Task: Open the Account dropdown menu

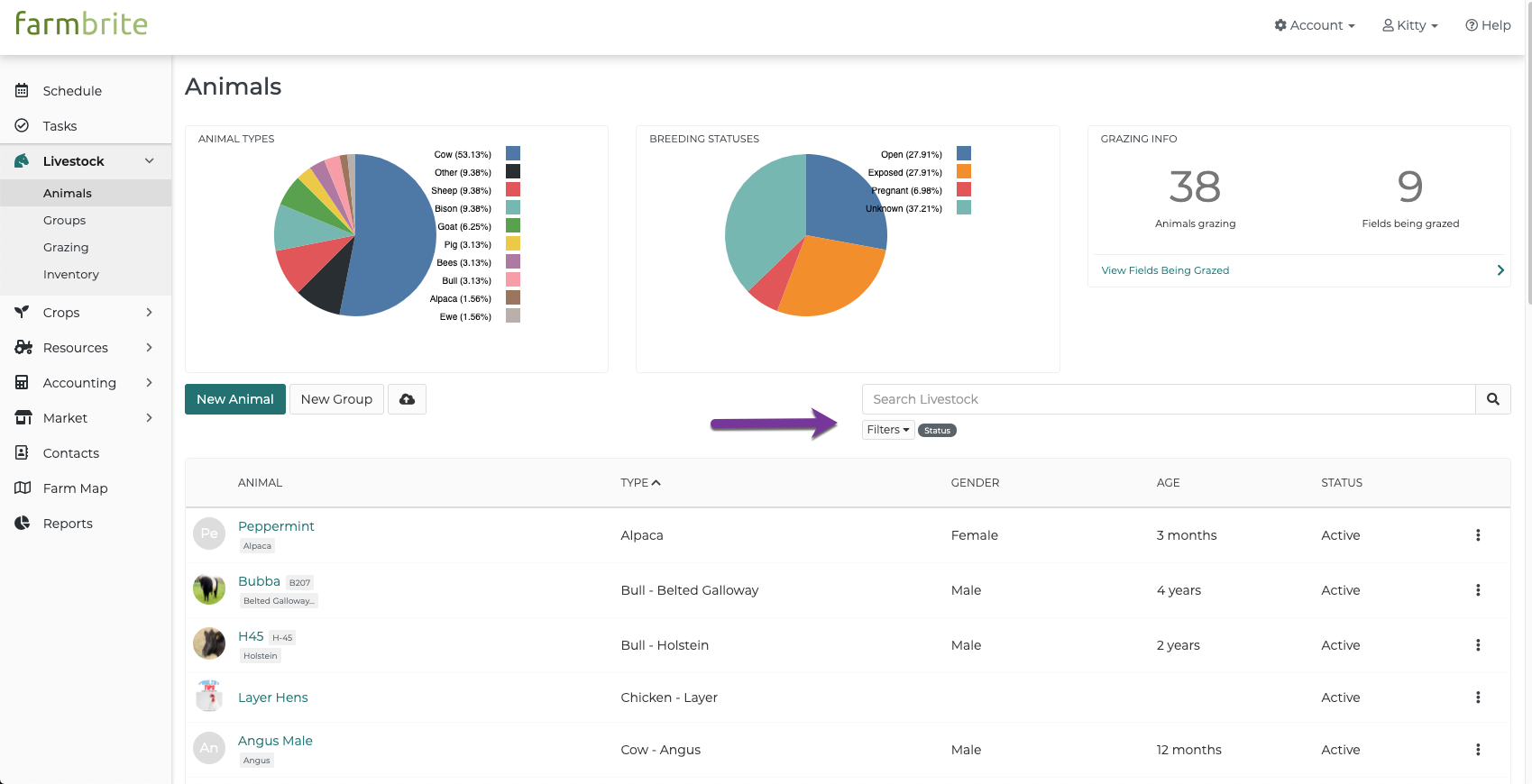Action: (x=1315, y=25)
